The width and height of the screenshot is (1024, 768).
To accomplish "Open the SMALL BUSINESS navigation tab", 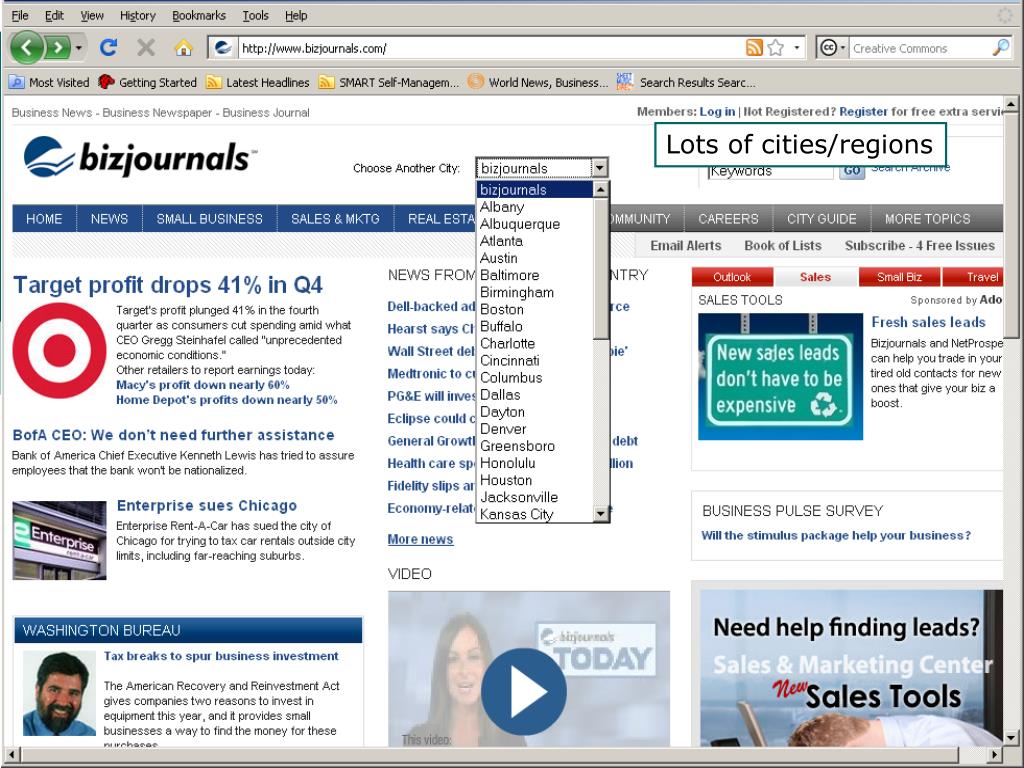I will 210,219.
